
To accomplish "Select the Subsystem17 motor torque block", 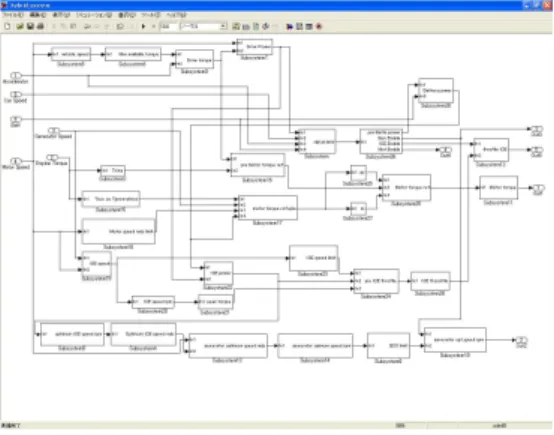I will tap(268, 208).
